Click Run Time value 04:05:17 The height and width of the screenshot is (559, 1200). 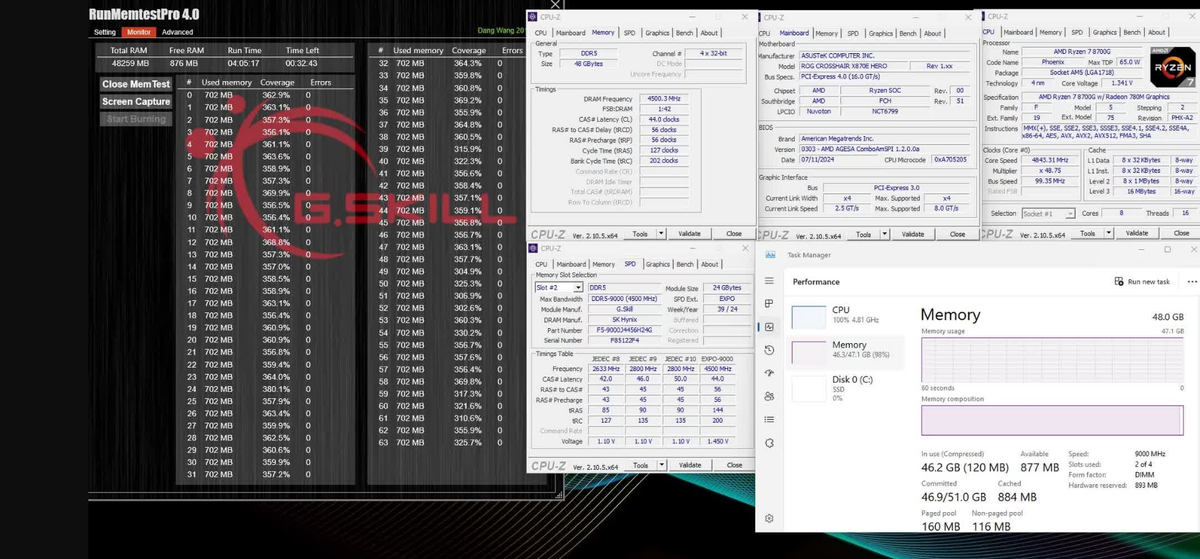(x=244, y=63)
